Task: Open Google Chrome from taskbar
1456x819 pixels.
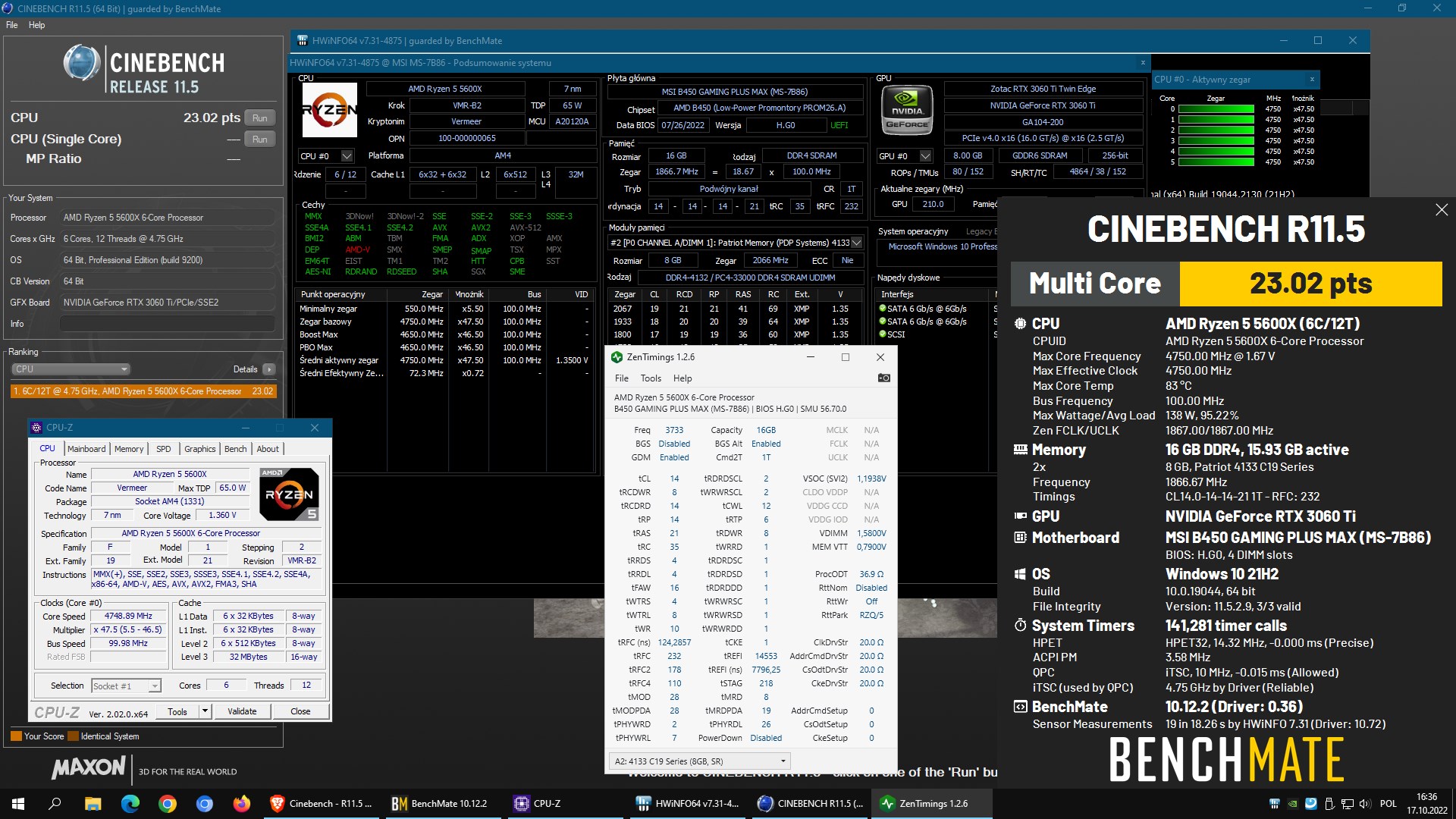Action: tap(168, 804)
